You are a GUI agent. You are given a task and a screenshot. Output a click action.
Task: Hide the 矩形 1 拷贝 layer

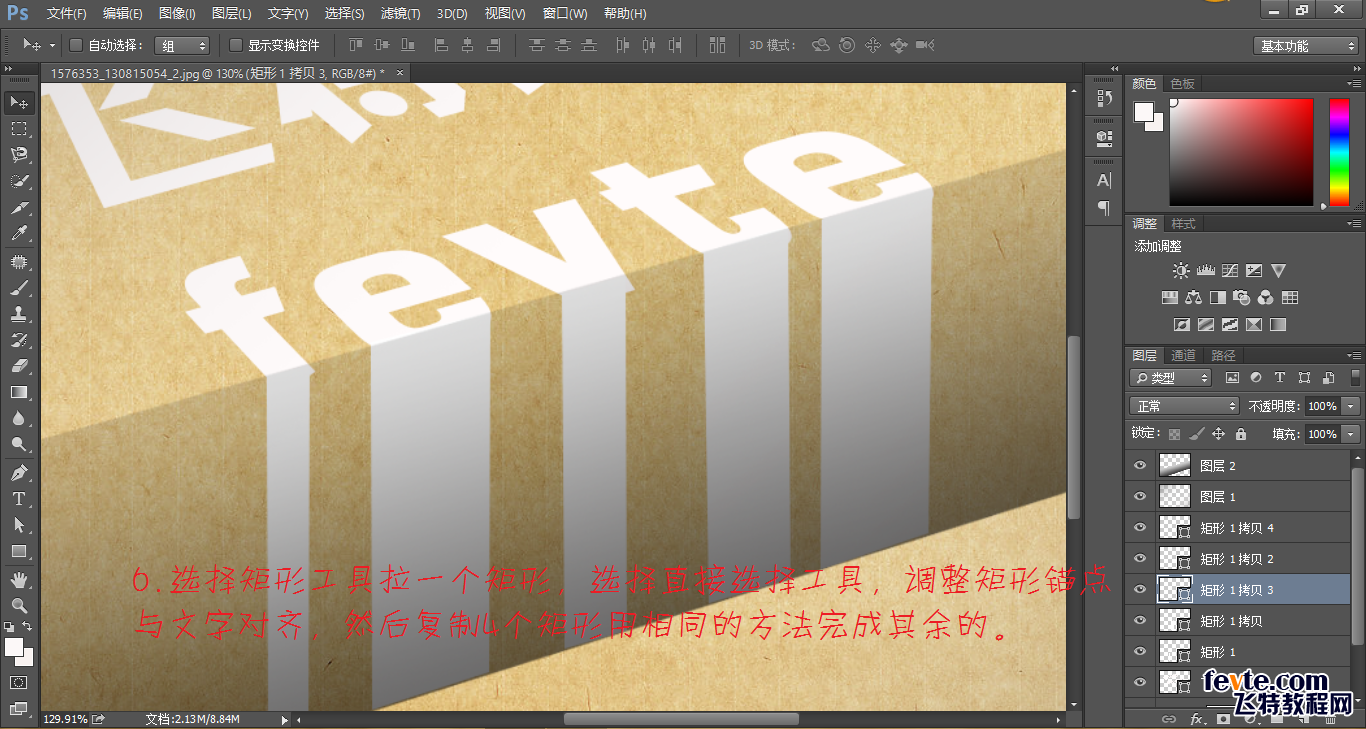(x=1139, y=620)
